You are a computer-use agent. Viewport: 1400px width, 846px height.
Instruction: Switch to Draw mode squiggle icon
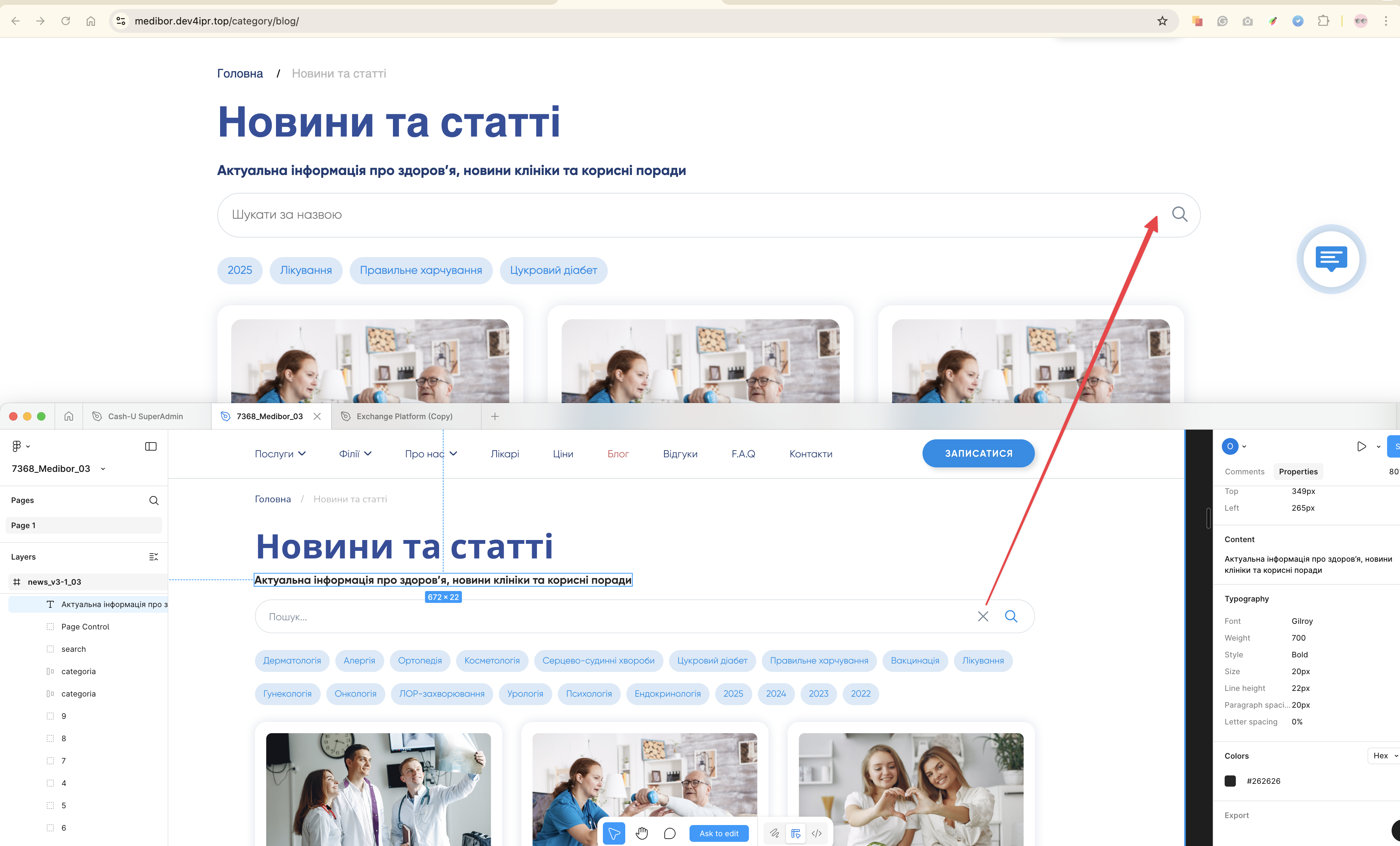pyautogui.click(x=774, y=833)
